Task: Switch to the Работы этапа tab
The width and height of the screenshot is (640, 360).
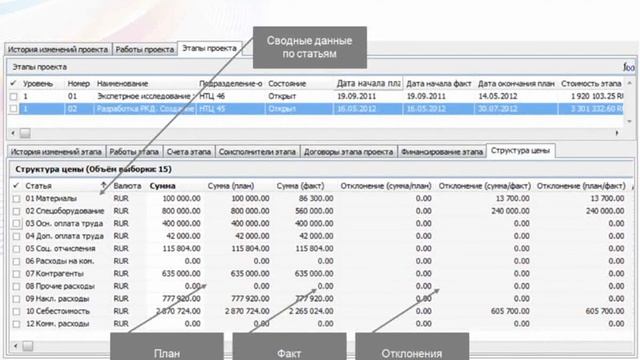Action: point(134,152)
